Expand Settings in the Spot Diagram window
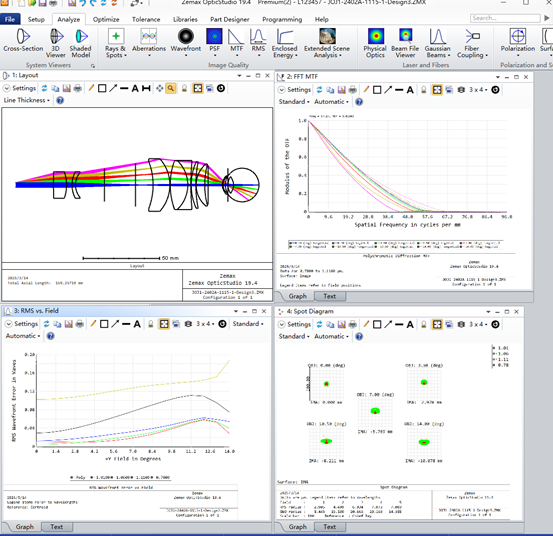553x536 pixels. tap(294, 324)
